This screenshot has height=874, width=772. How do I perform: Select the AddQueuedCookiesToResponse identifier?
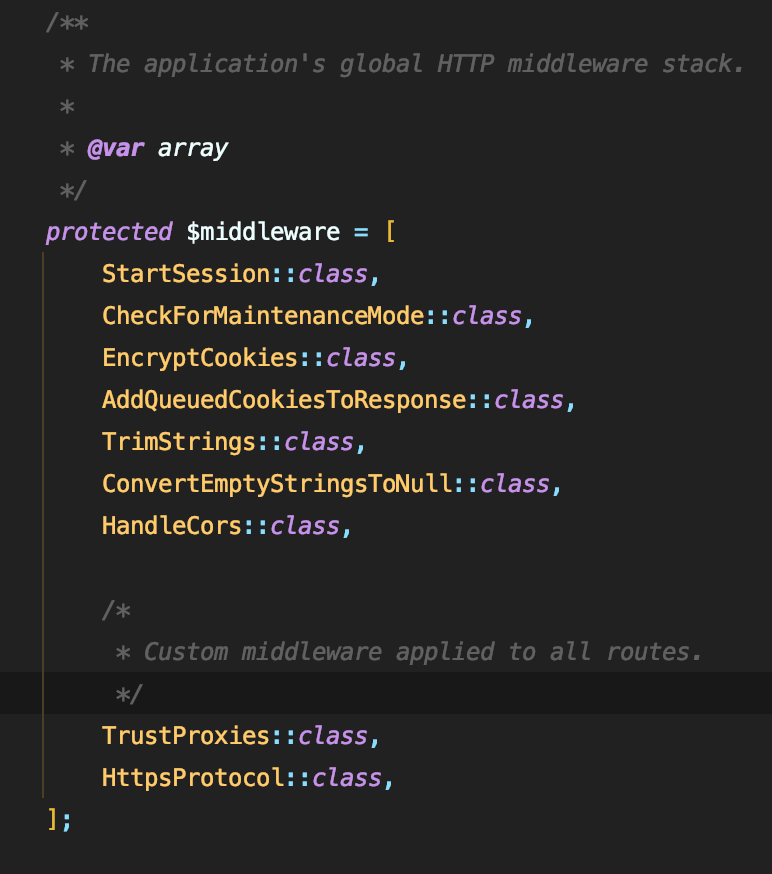coord(284,400)
